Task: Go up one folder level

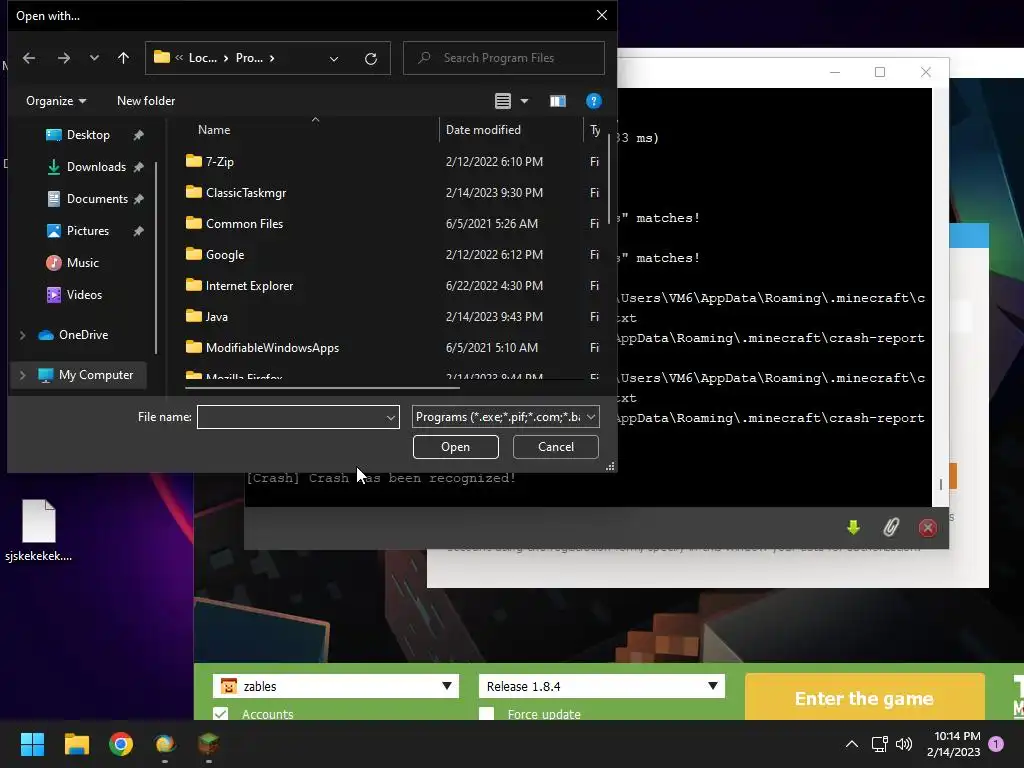Action: 123,58
